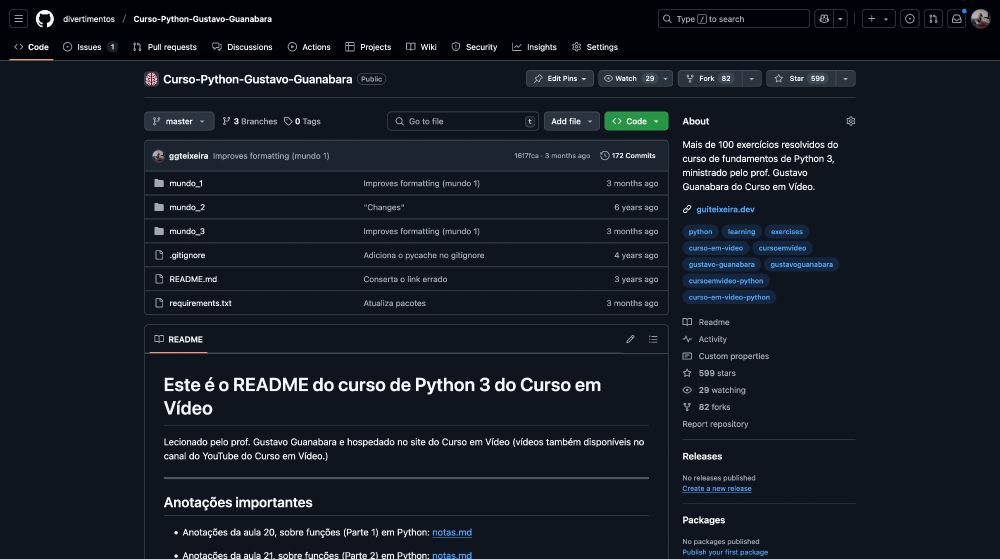Viewport: 1000px width, 559px height.
Task: Open the Pull requests tab
Action: click(x=165, y=47)
